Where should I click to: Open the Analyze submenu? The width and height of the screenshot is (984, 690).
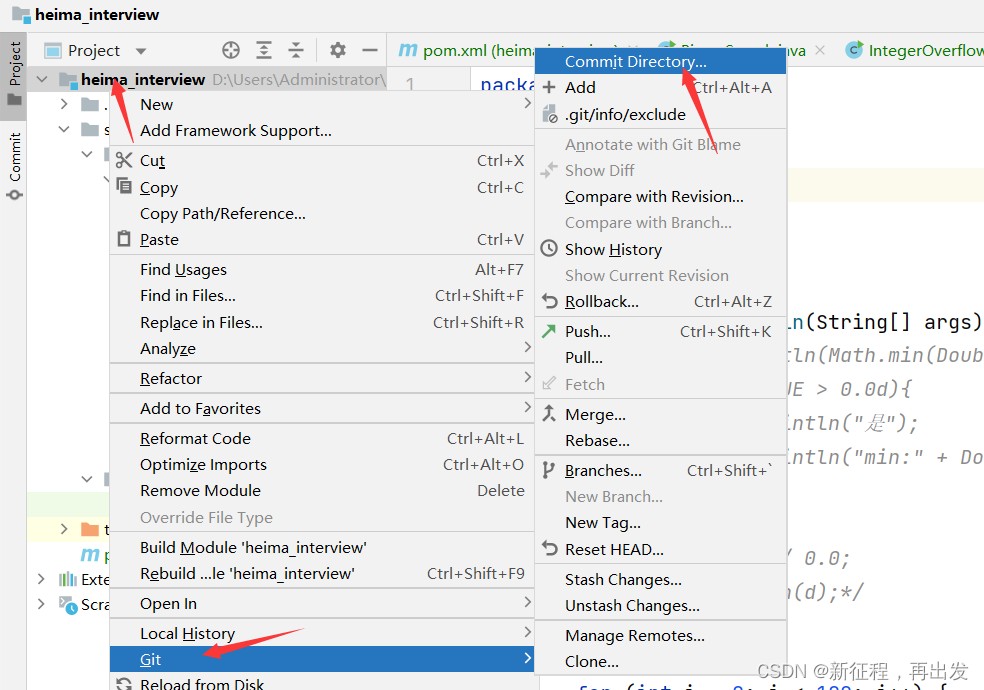click(x=322, y=348)
